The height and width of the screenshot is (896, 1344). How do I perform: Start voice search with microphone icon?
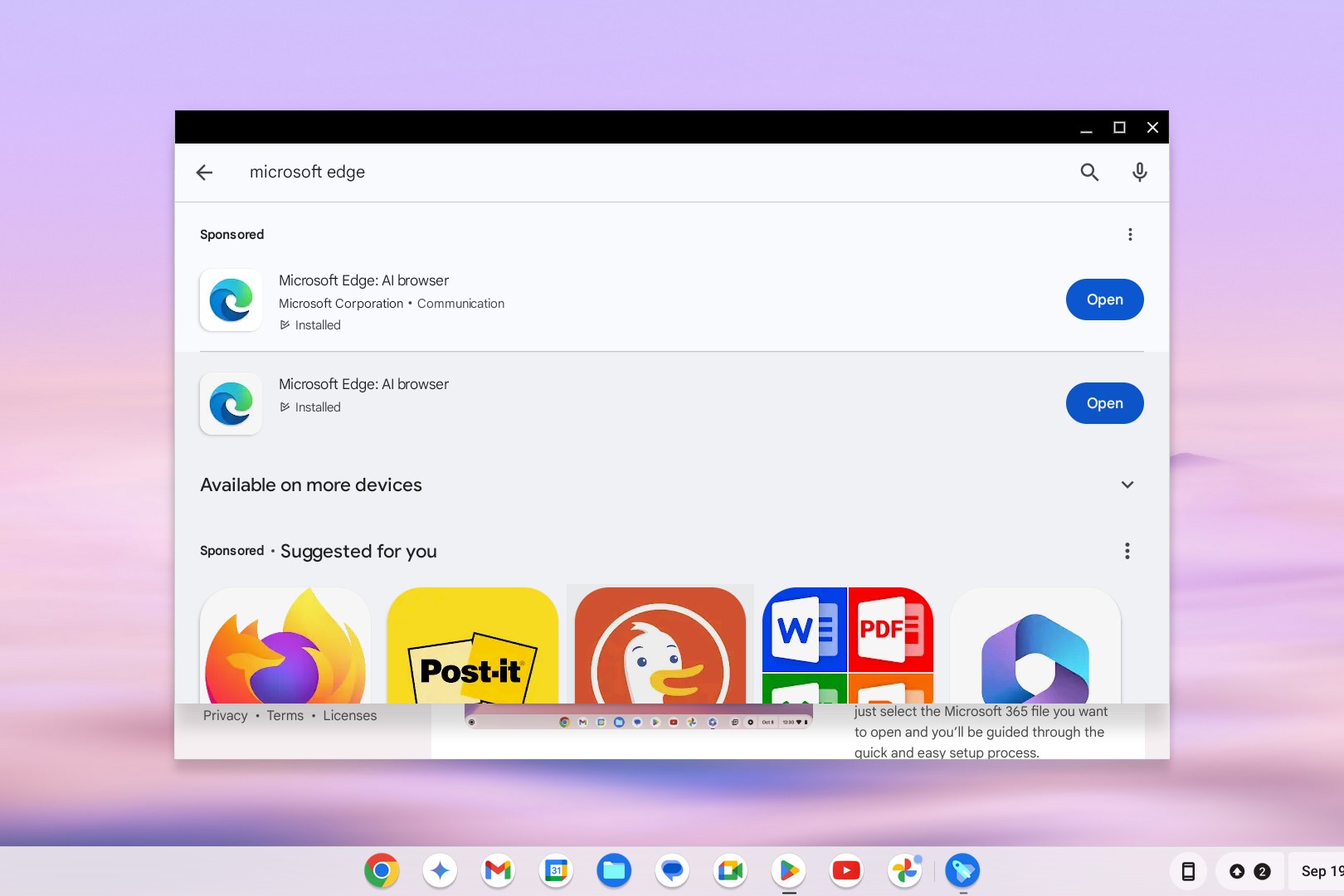1140,172
